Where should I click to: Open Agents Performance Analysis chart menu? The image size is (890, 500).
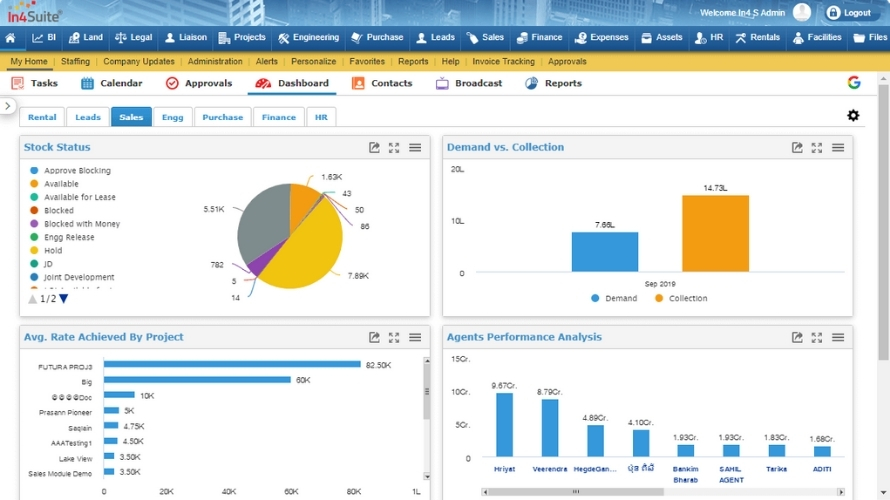(x=838, y=337)
